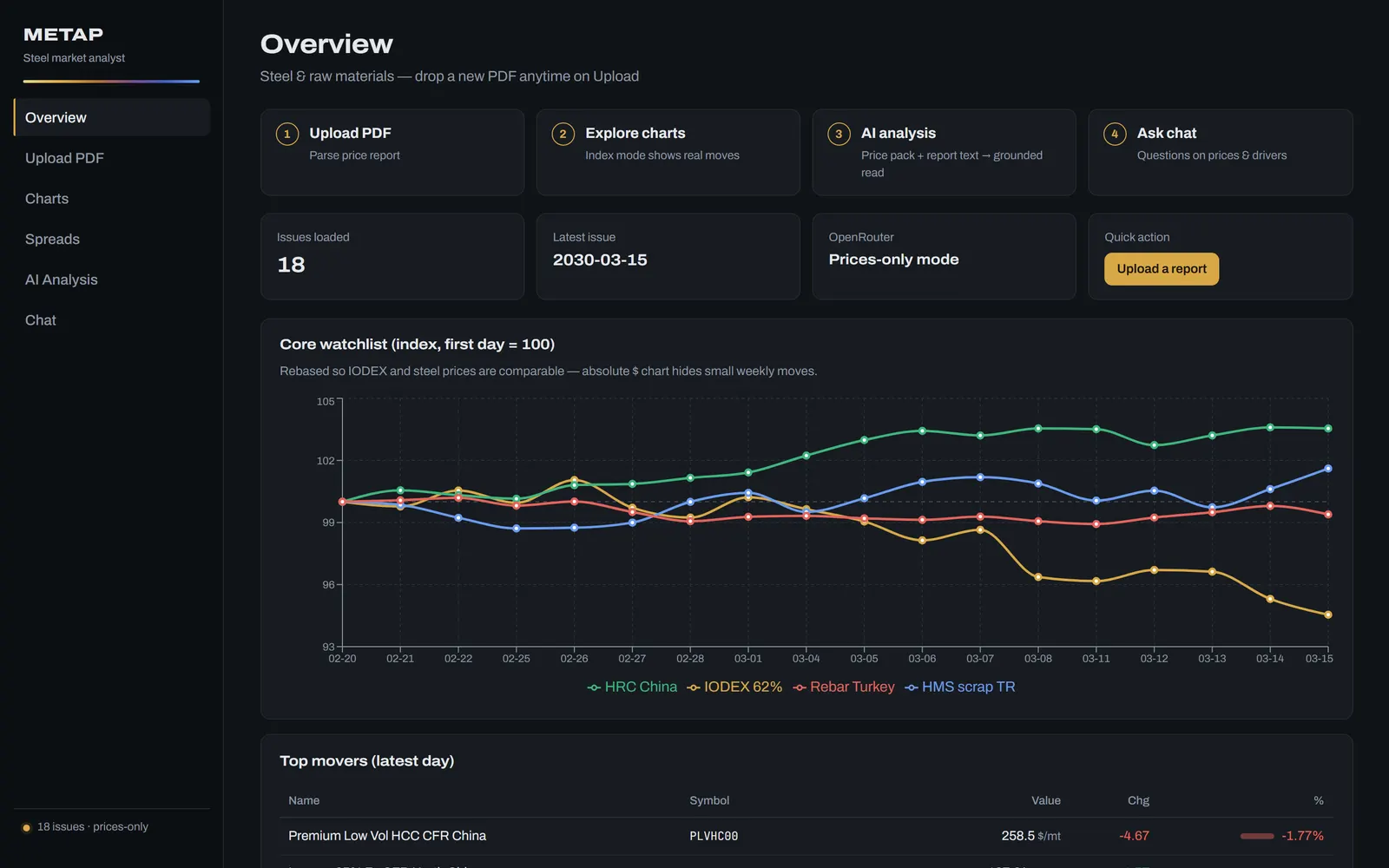Click the IODEX 62% data point at 03-15

(x=1328, y=615)
